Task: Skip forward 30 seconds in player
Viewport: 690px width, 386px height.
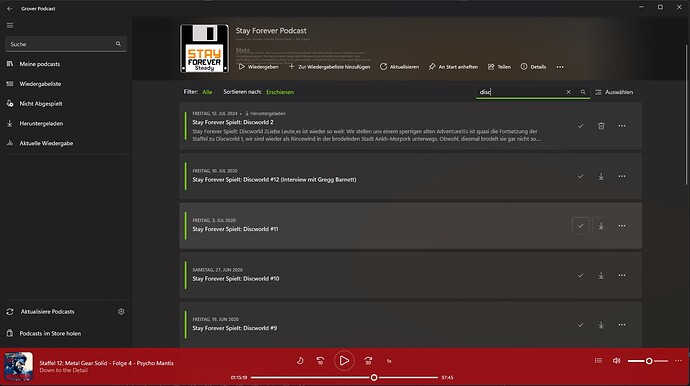Action: point(368,361)
